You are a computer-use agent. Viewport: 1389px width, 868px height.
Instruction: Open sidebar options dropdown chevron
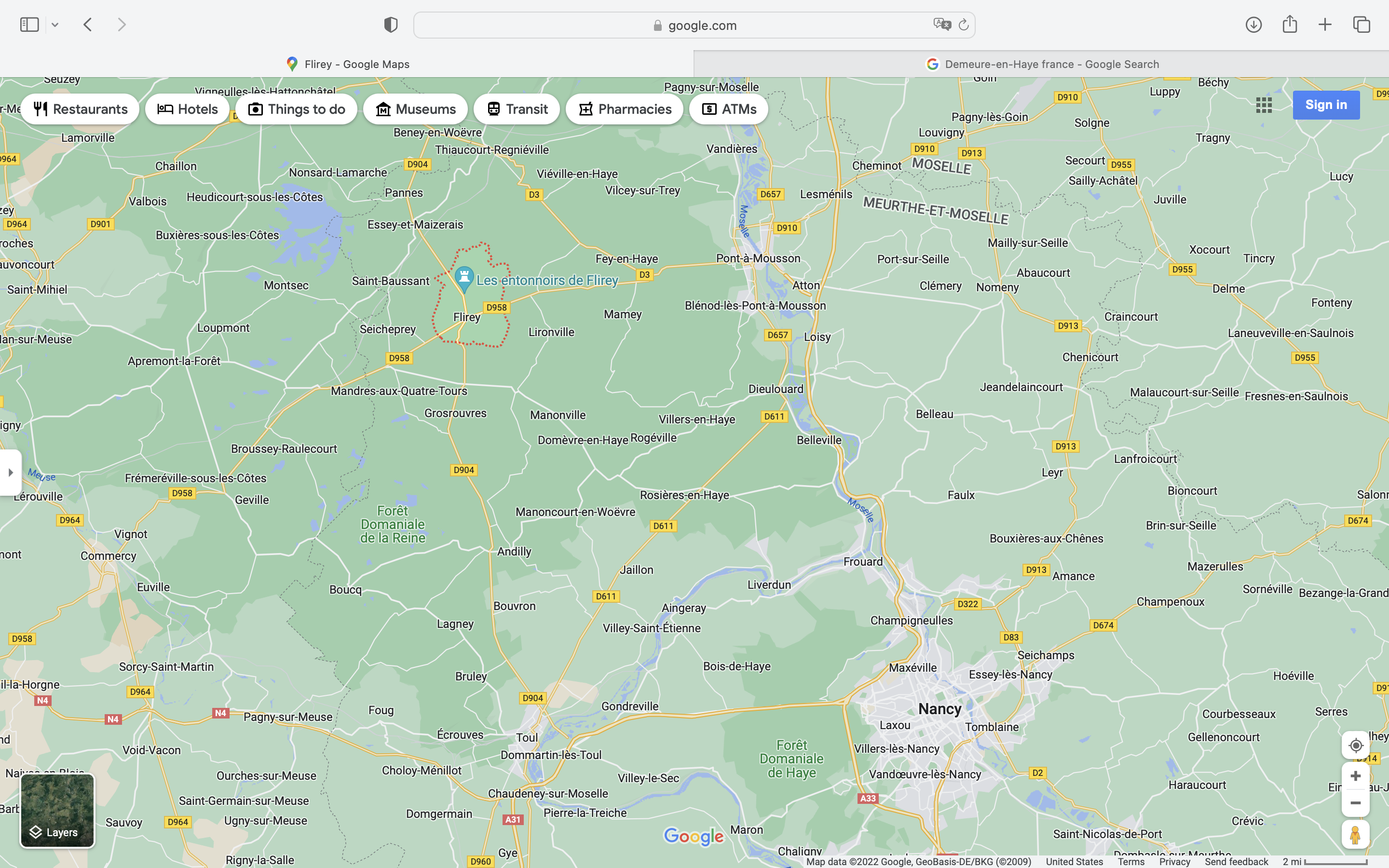pyautogui.click(x=55, y=25)
